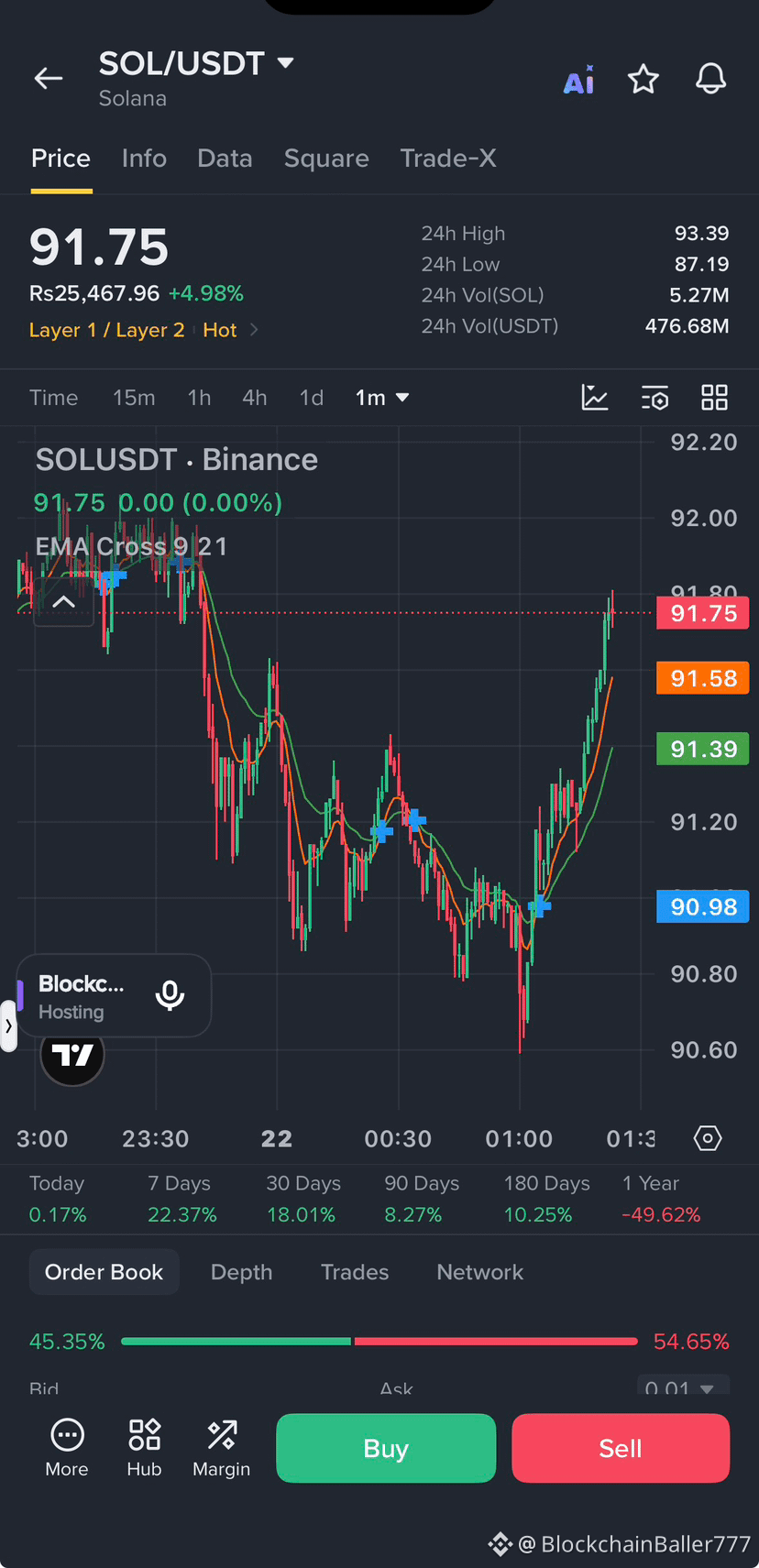The width and height of the screenshot is (759, 1568).
Task: Select the 15m interval
Action: point(134,398)
